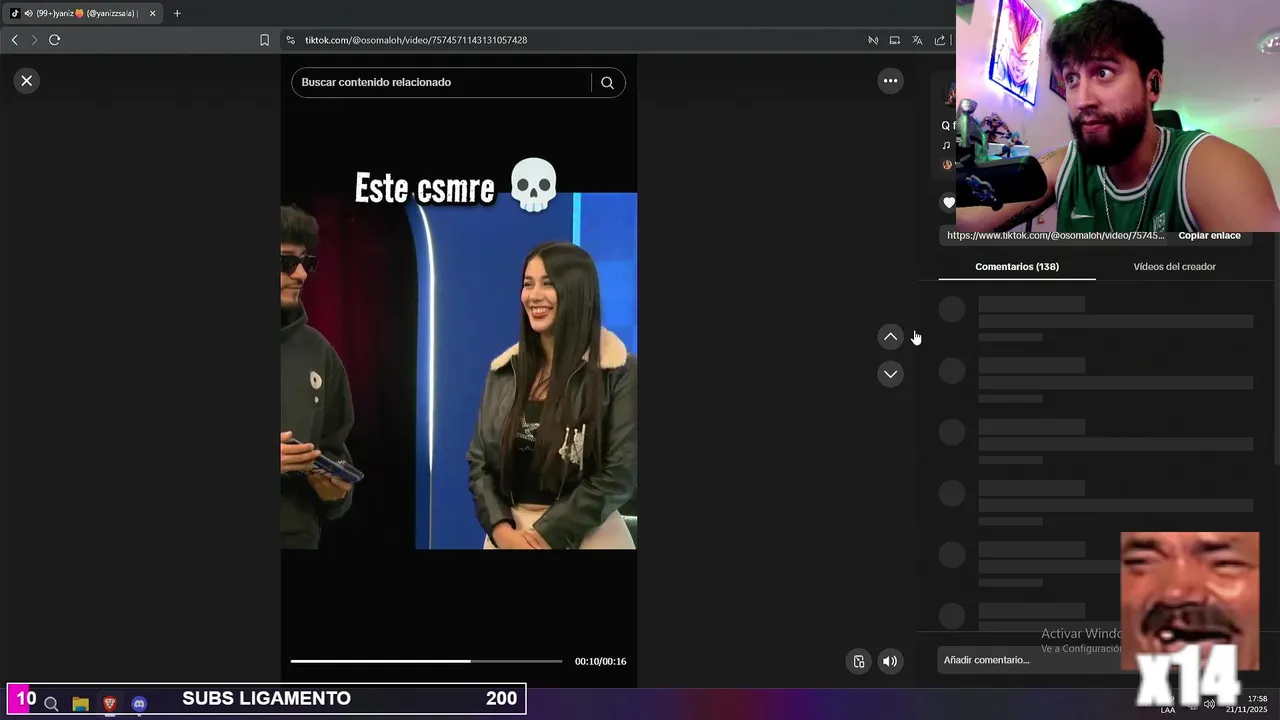Open a new browser tab with plus

click(177, 13)
